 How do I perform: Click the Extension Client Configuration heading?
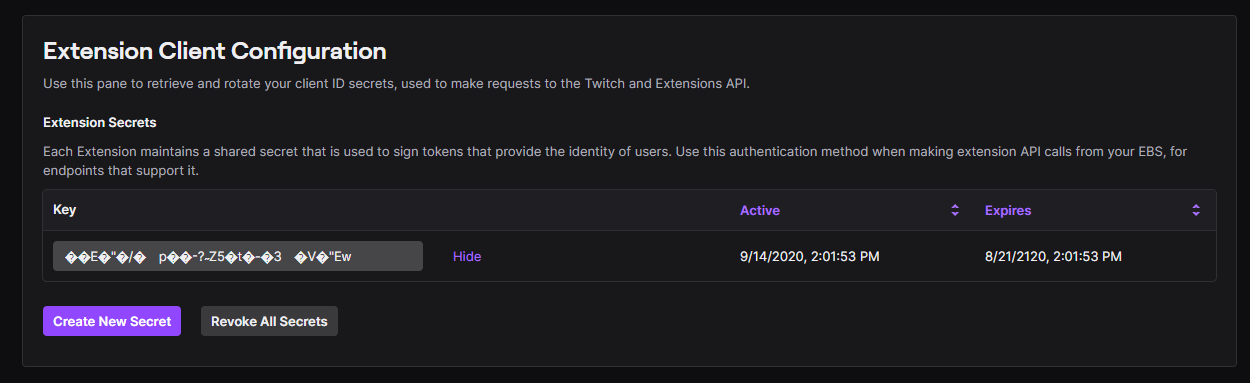[x=215, y=50]
